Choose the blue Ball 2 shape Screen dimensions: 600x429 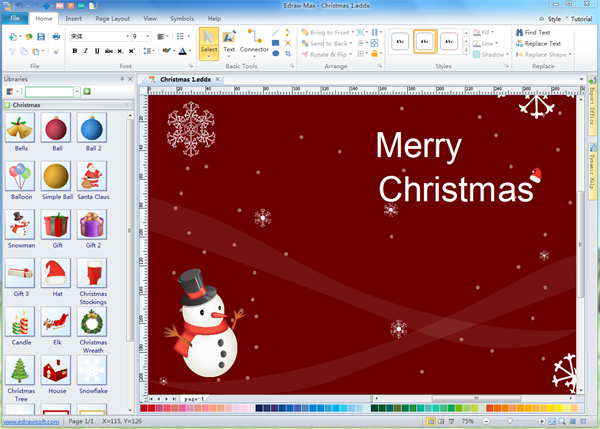point(92,128)
